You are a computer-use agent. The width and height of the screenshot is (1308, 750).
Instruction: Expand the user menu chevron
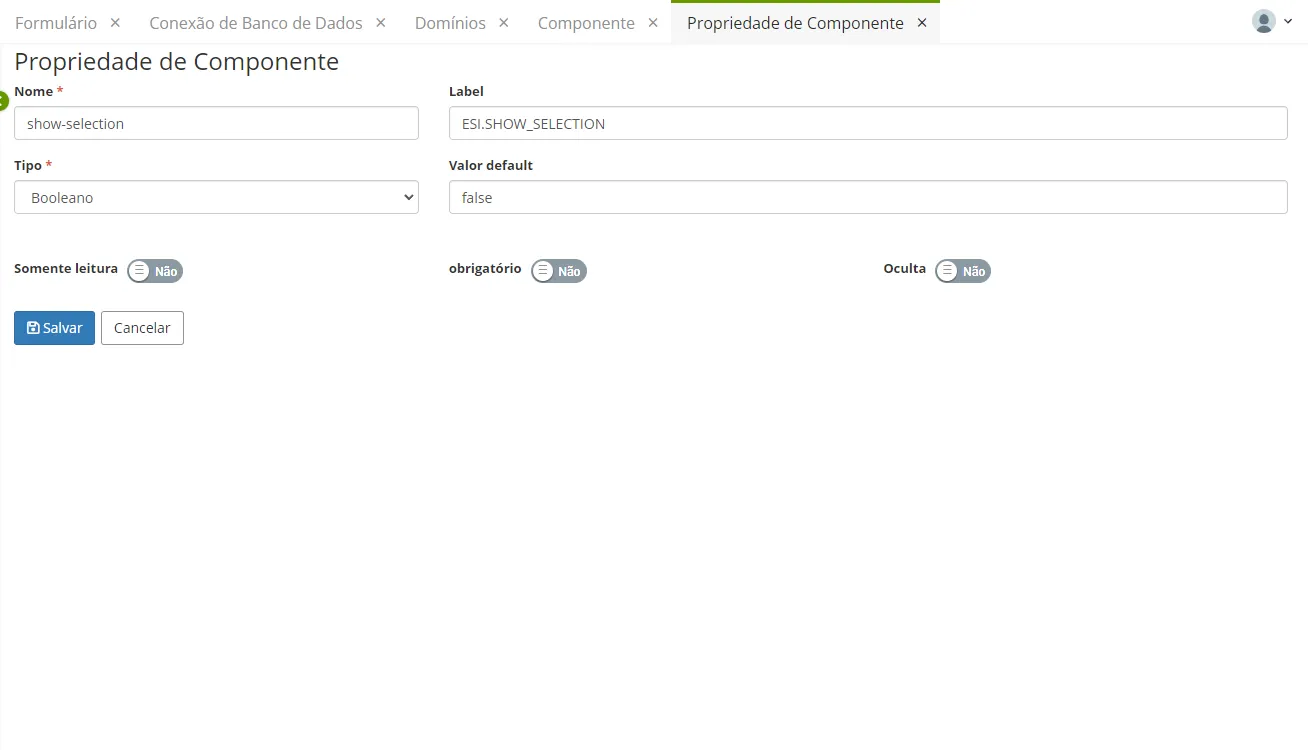coord(1288,22)
